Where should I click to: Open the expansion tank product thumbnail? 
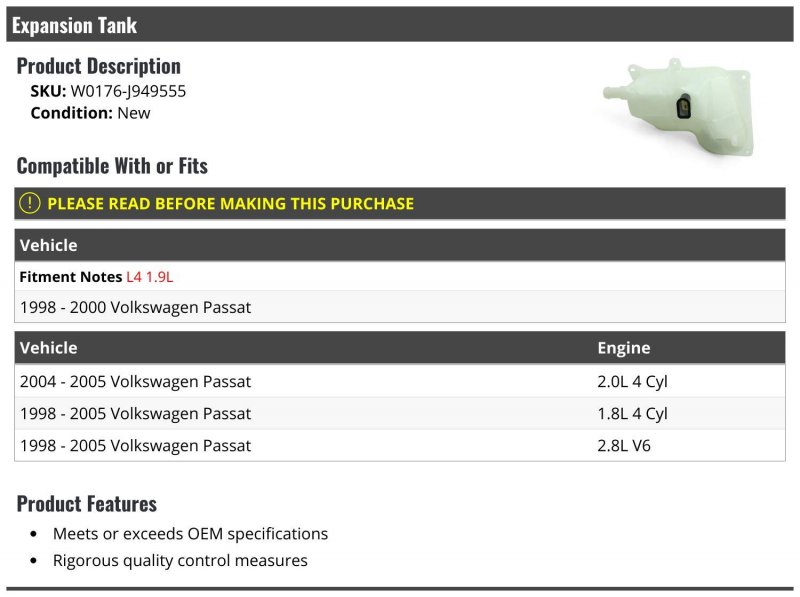click(678, 107)
